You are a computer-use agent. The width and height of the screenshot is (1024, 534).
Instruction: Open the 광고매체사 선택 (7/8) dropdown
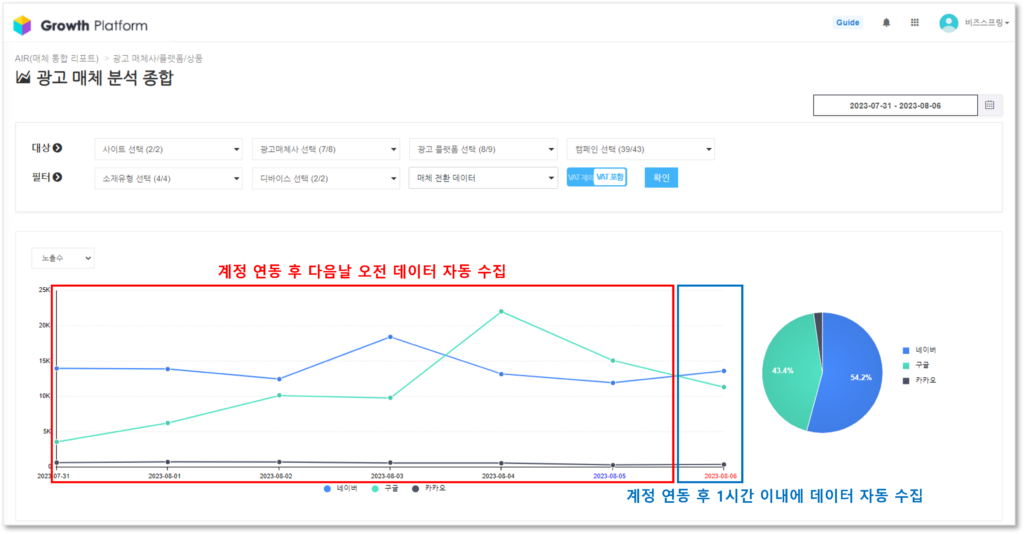326,149
